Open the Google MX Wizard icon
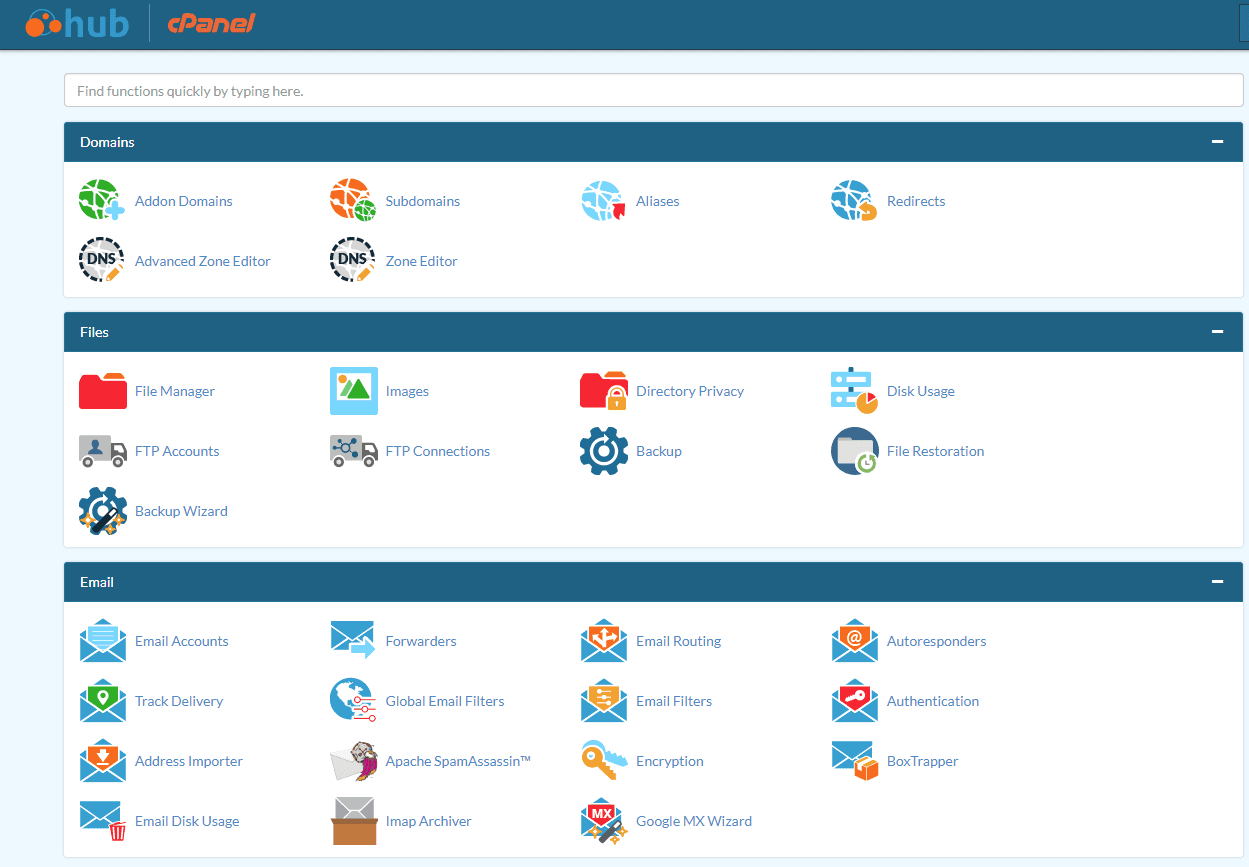1249x867 pixels. (603, 820)
